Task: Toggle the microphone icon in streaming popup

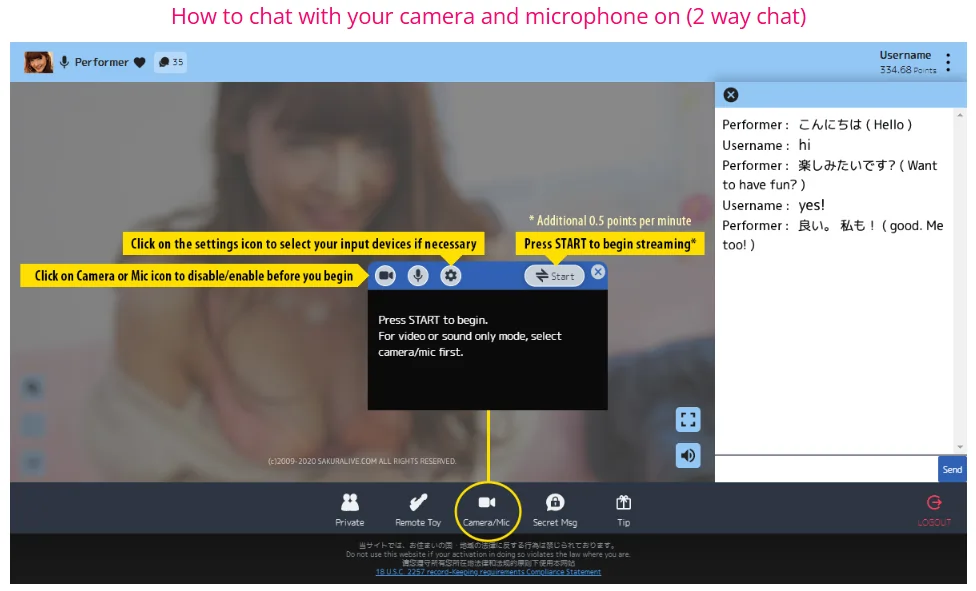Action: pos(418,275)
